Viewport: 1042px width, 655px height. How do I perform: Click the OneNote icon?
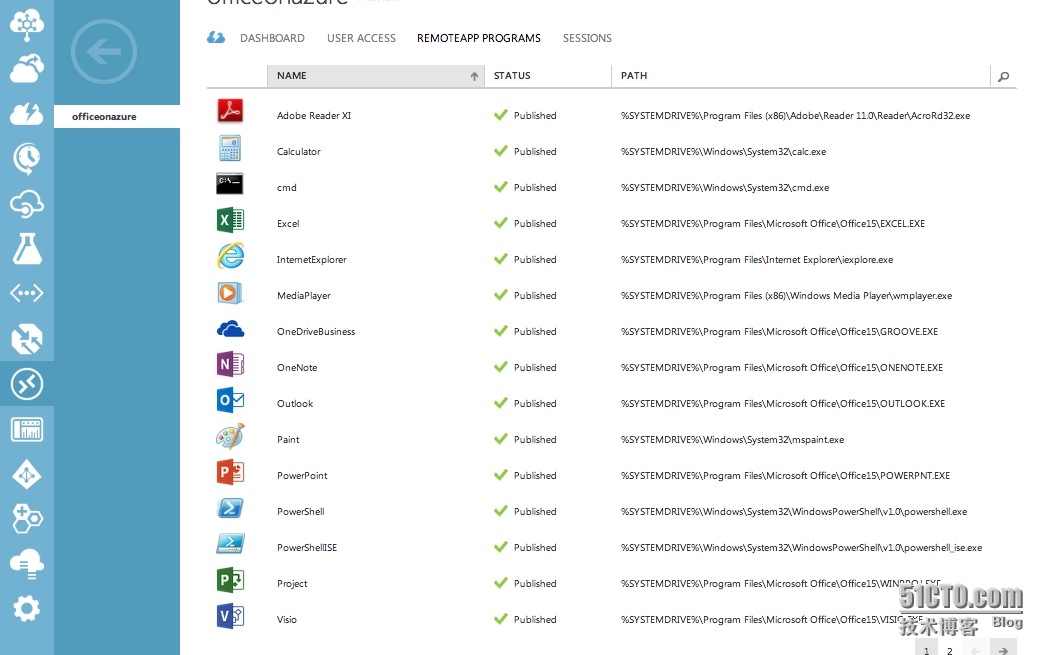[x=230, y=364]
